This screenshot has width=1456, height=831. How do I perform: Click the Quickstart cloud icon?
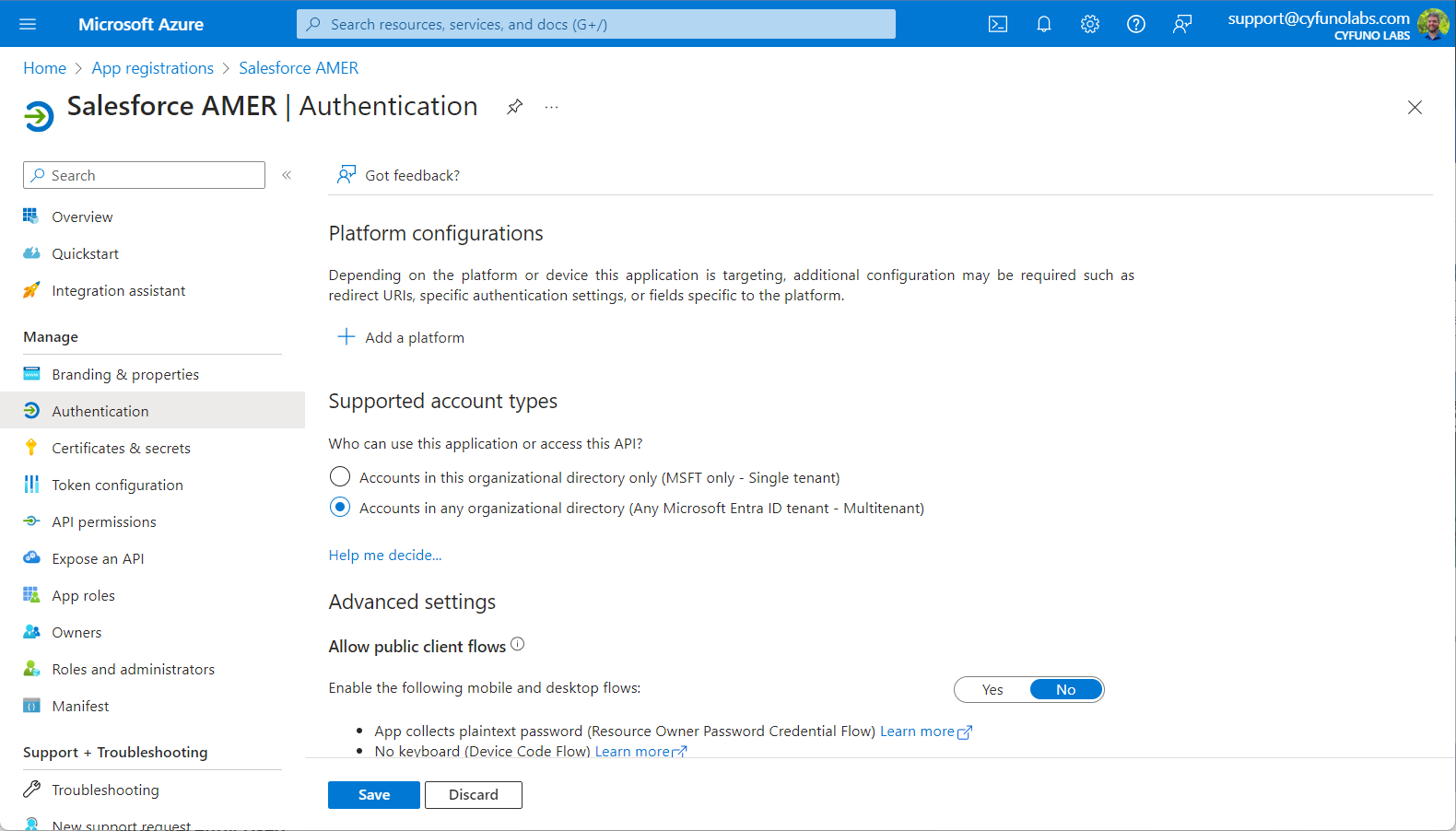pyautogui.click(x=31, y=253)
